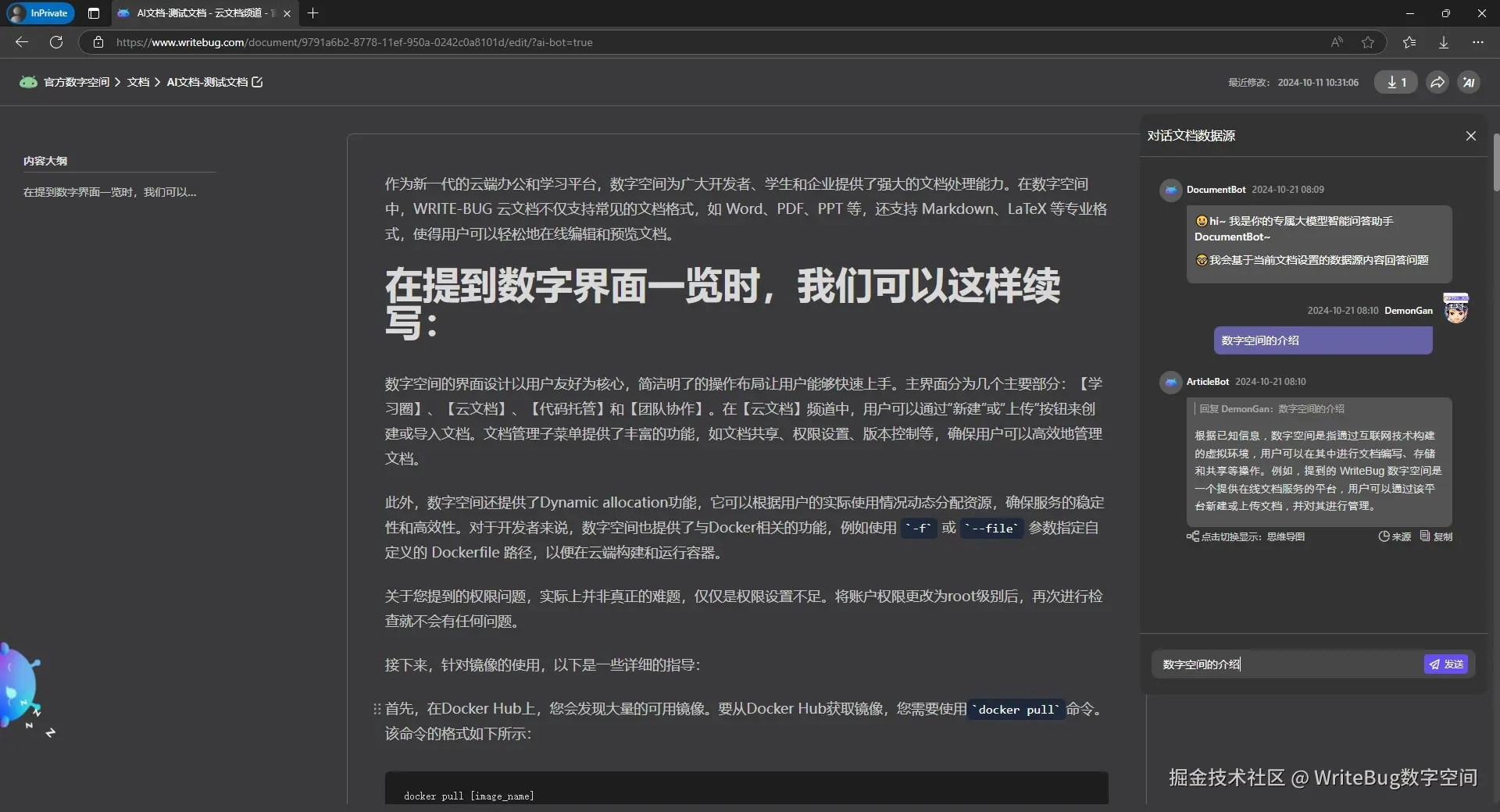Enable read aloud from the address bar
Viewport: 1500px width, 812px height.
(1337, 42)
